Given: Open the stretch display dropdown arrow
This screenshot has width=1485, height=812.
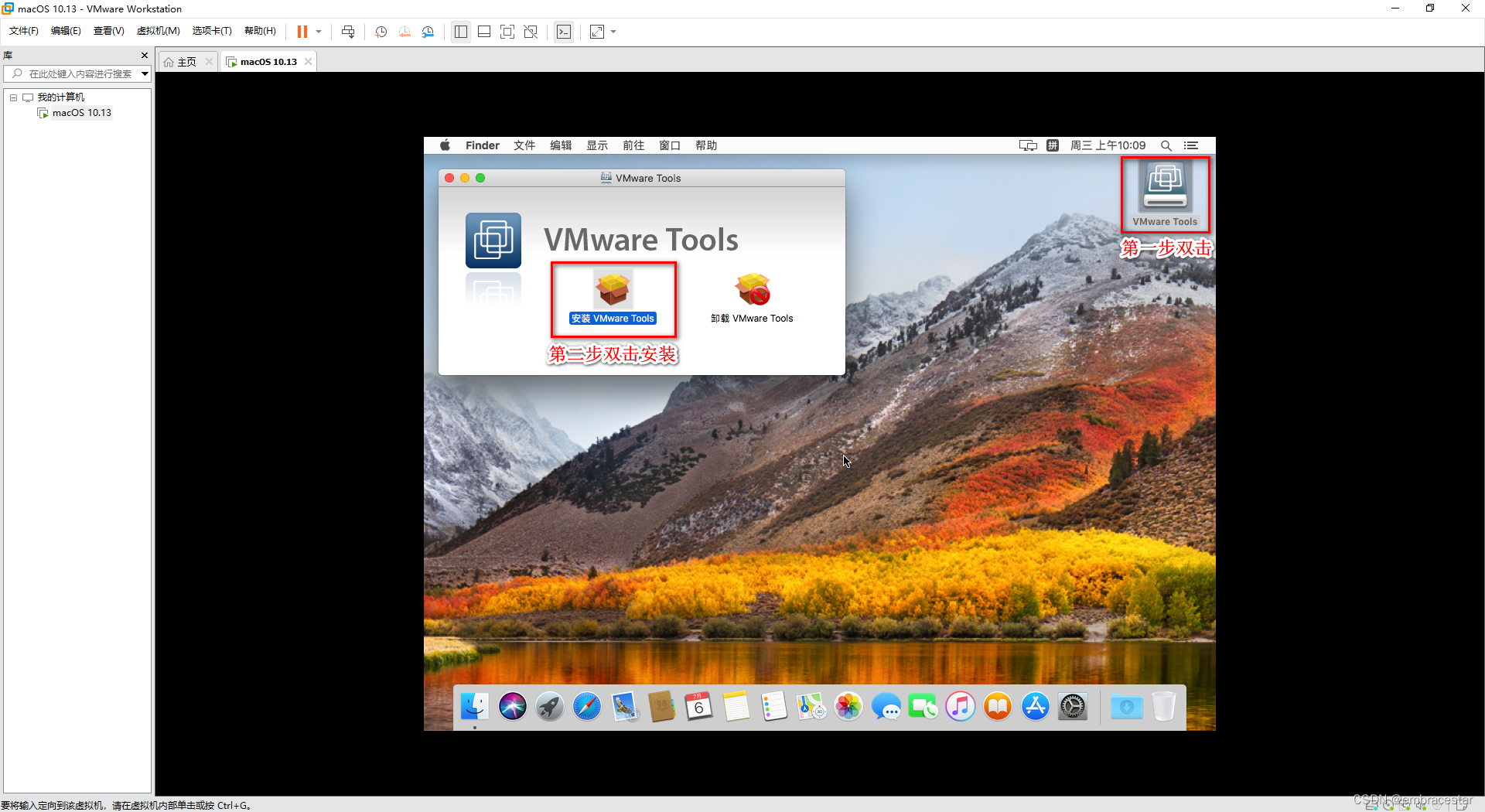Looking at the screenshot, I should coord(613,32).
